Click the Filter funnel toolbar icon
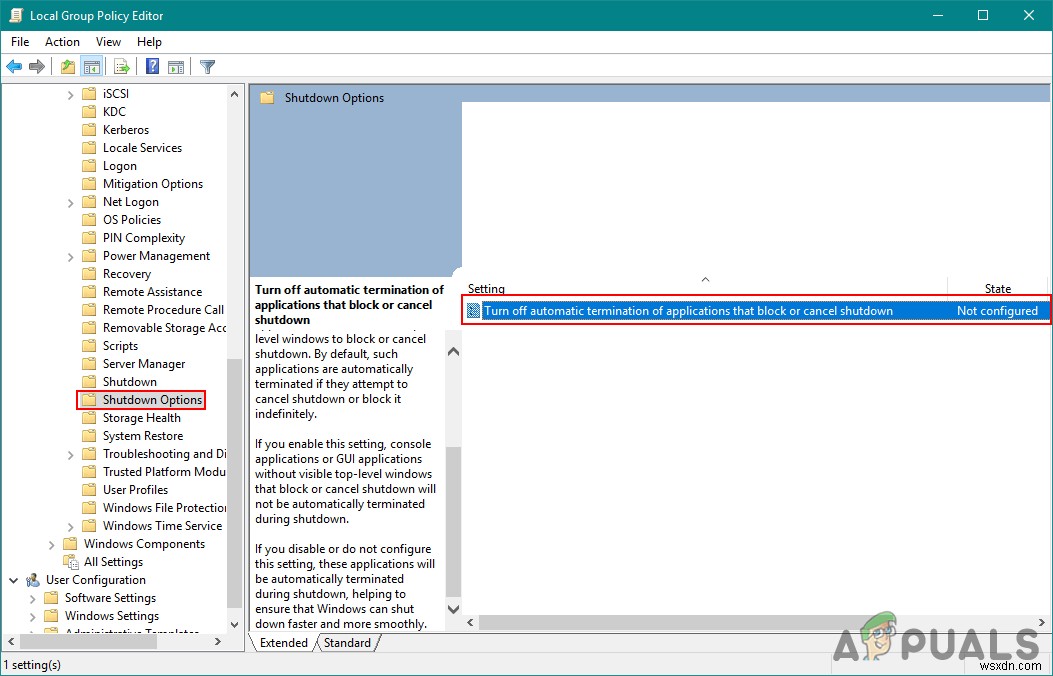 point(208,66)
